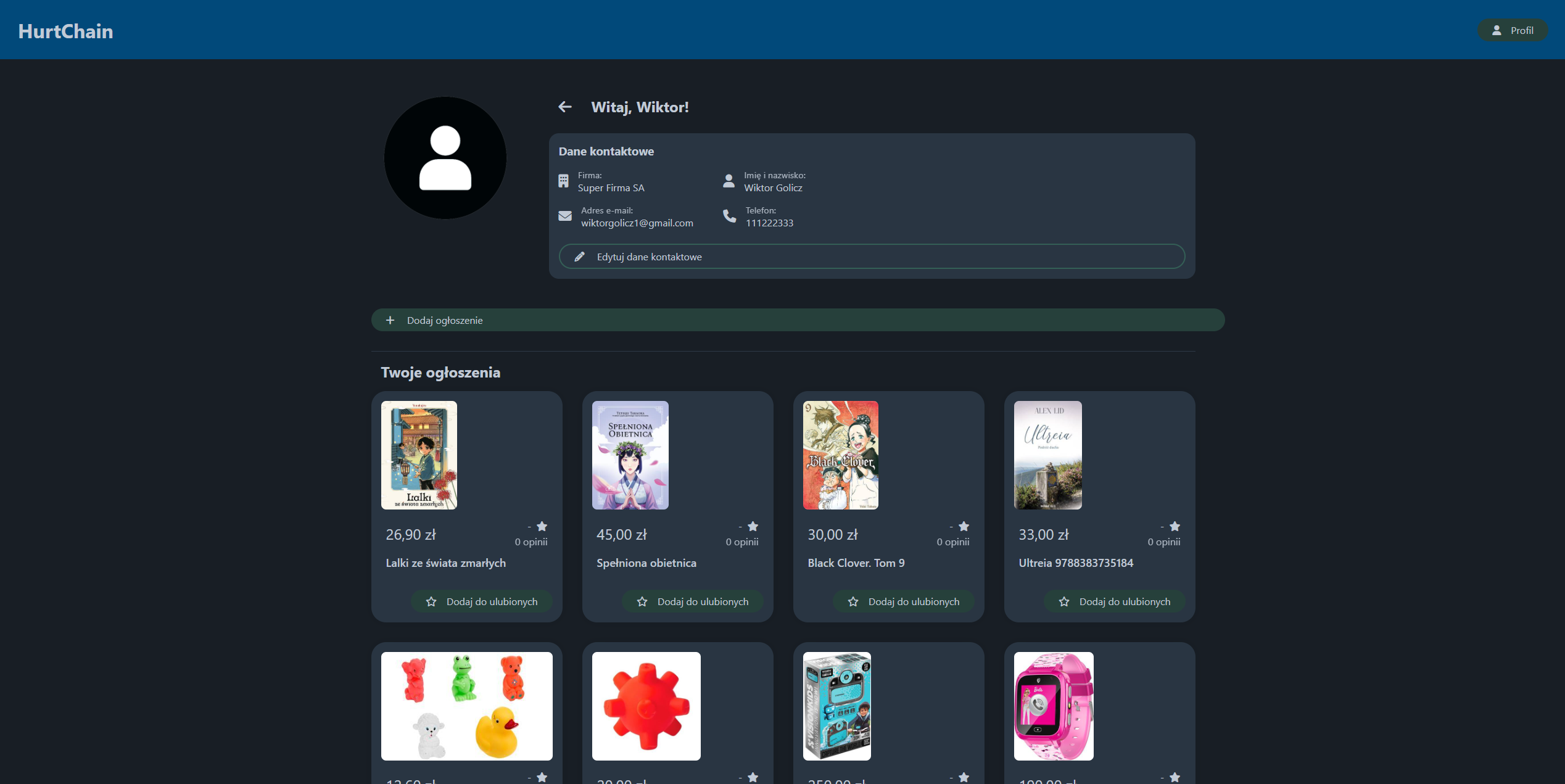Open the Spełniona obietnica cover image
Image resolution: width=1565 pixels, height=784 pixels.
(630, 455)
